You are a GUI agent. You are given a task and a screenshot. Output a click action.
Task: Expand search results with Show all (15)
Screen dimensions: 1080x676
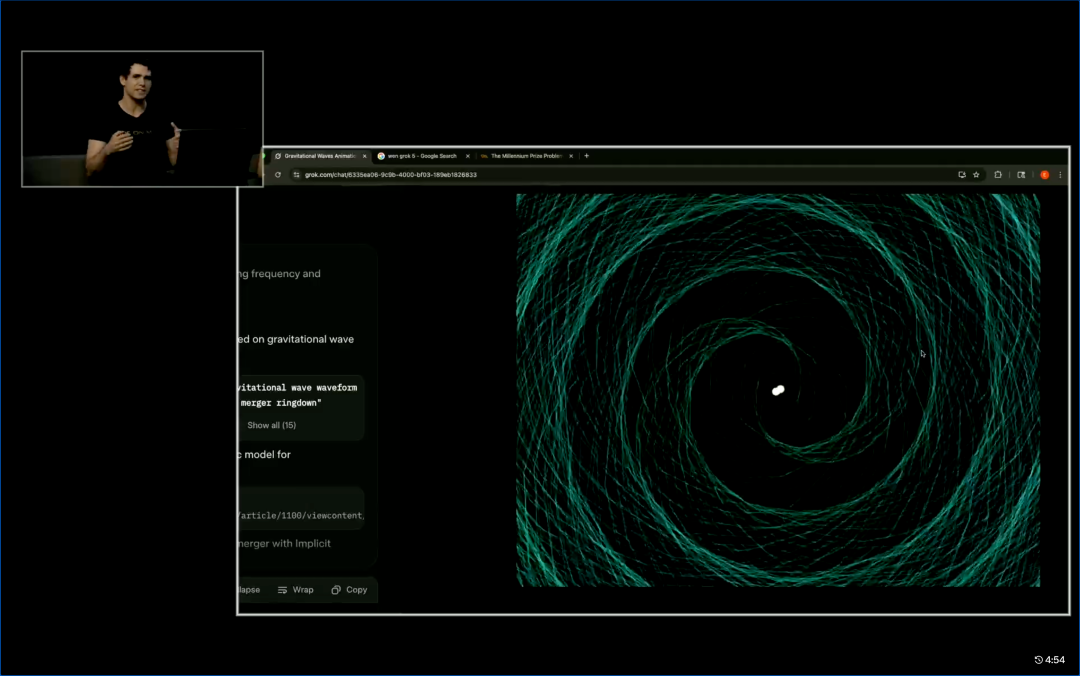point(271,425)
